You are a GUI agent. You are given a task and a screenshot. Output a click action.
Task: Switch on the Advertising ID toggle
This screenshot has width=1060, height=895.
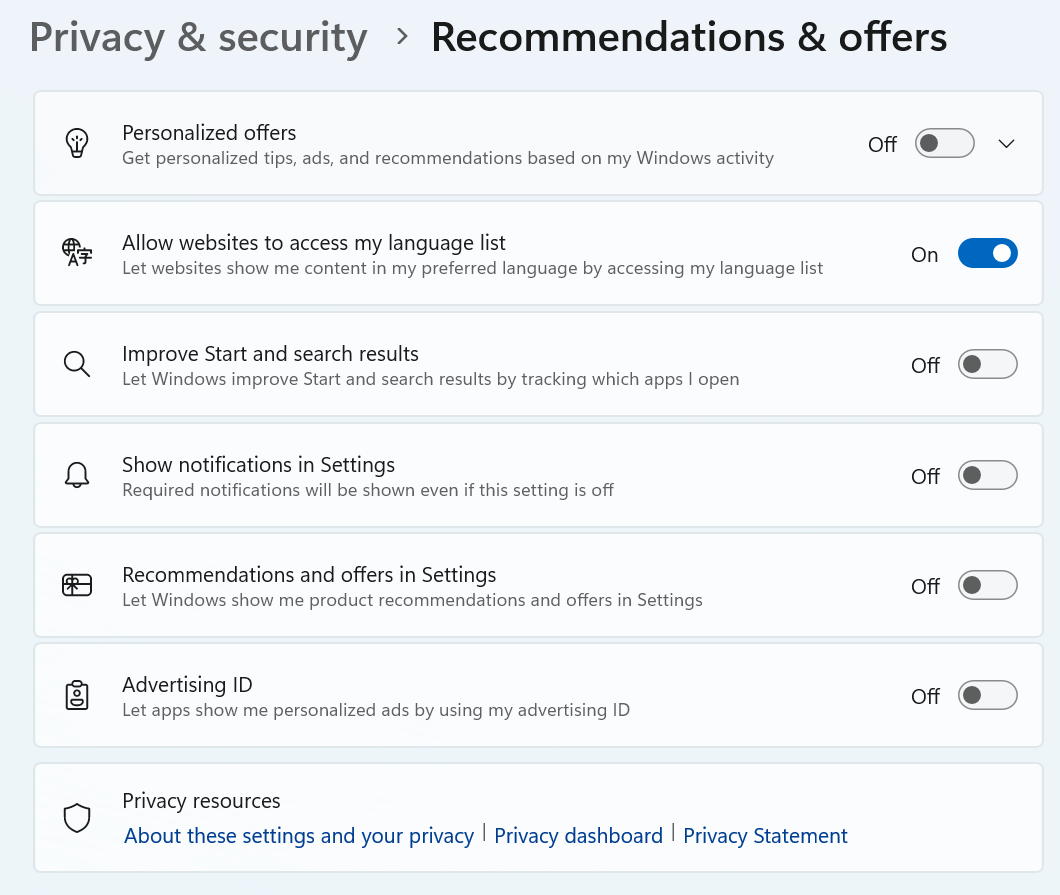tap(988, 696)
